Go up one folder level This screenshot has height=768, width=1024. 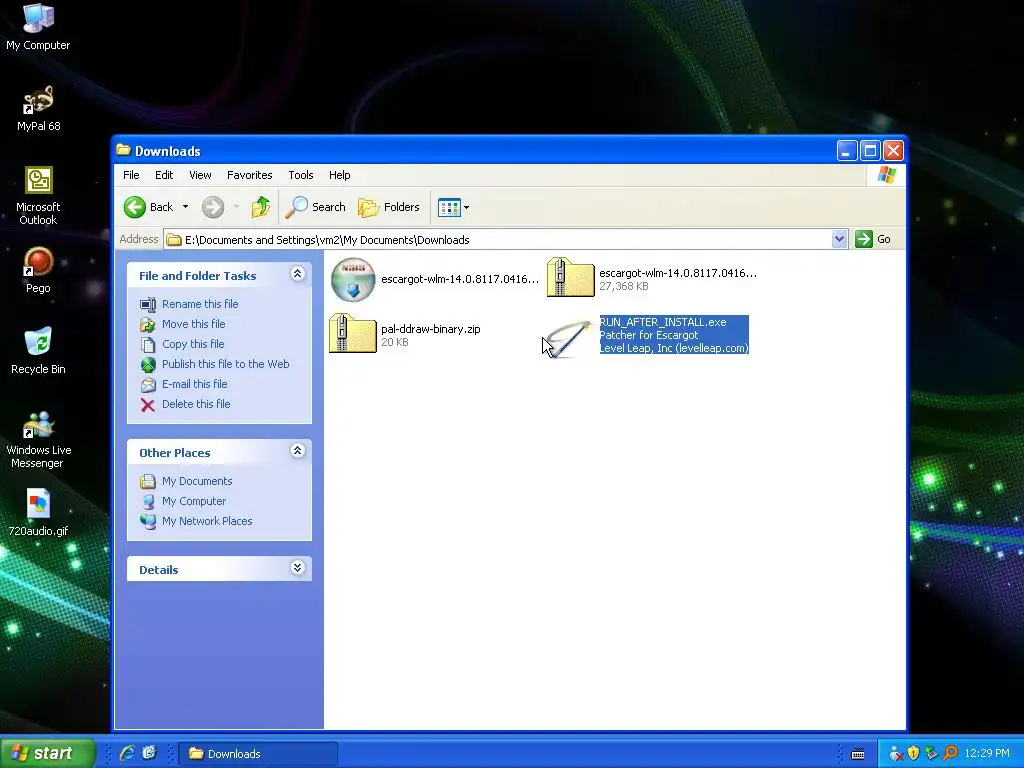pyautogui.click(x=261, y=207)
